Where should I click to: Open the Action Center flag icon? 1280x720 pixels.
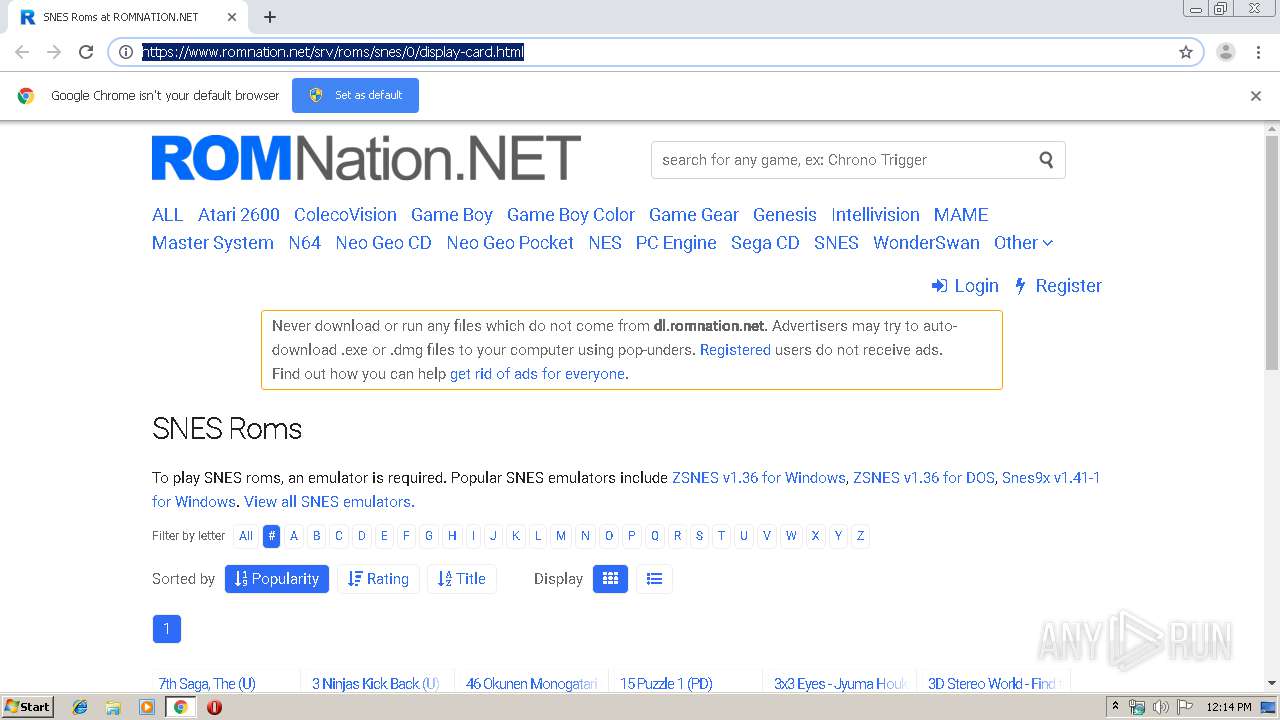coord(1184,707)
